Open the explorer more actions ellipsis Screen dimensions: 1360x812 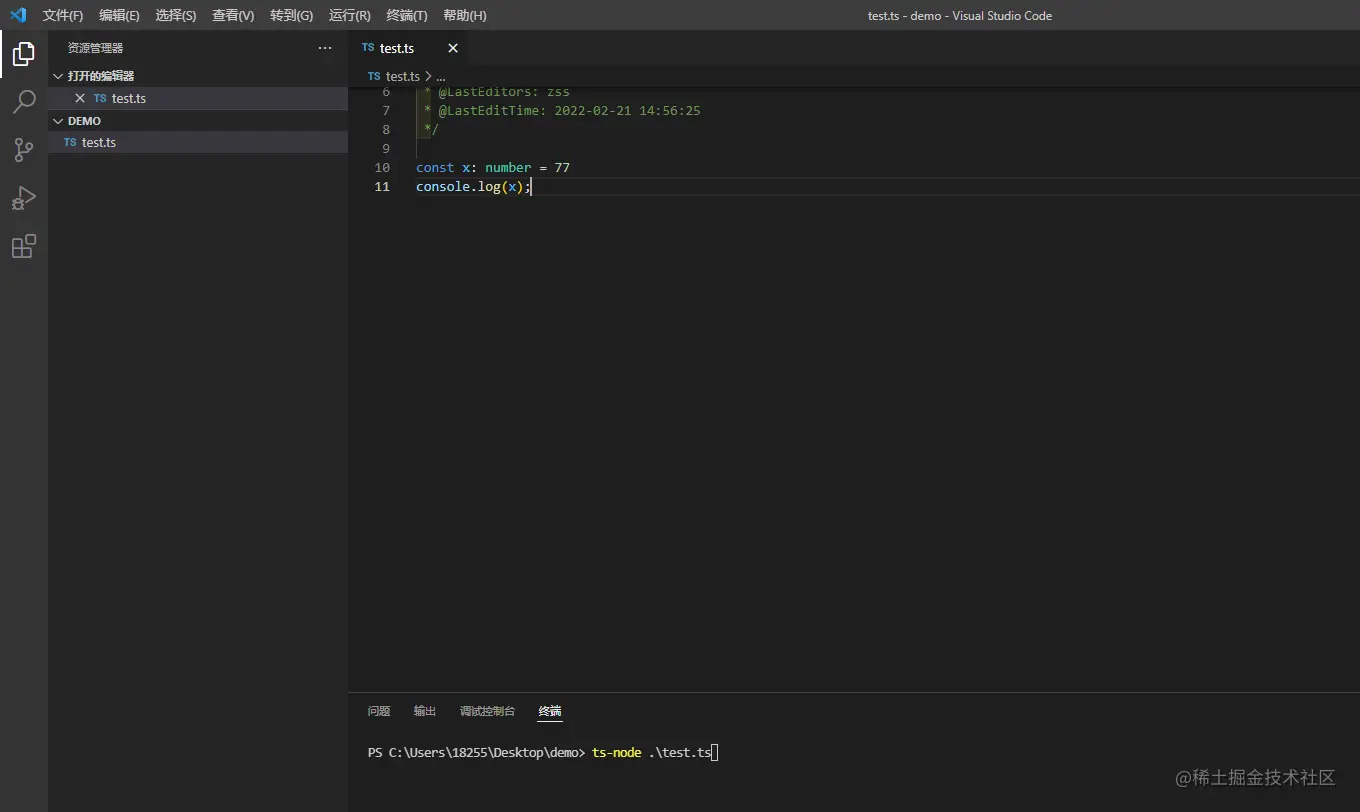[325, 48]
